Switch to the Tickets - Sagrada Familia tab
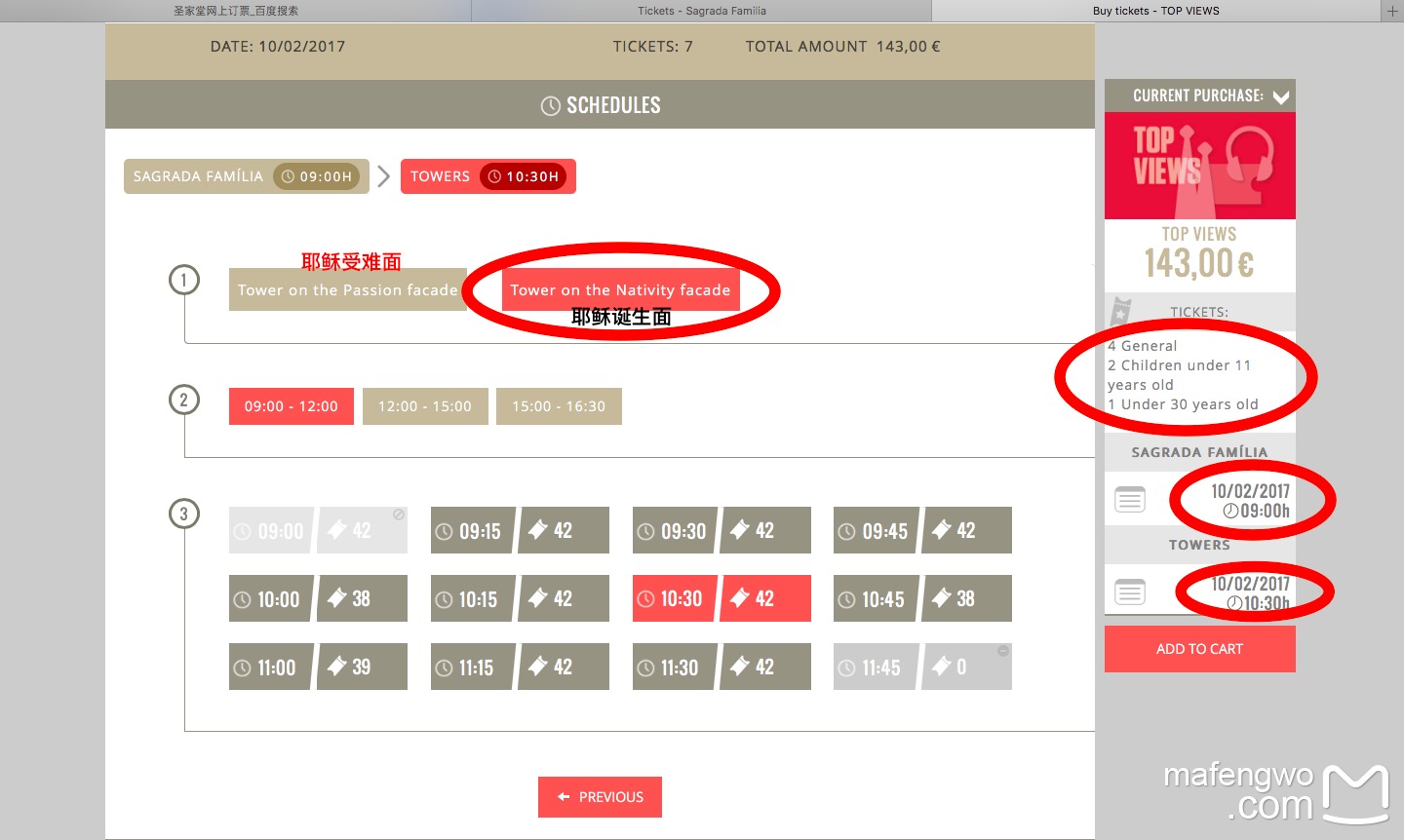Image resolution: width=1404 pixels, height=840 pixels. 702,11
